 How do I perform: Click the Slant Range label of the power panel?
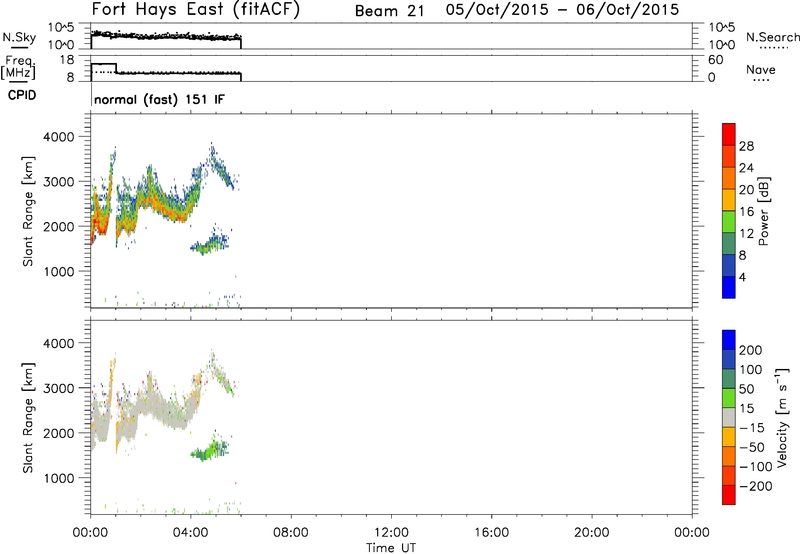(x=28, y=211)
